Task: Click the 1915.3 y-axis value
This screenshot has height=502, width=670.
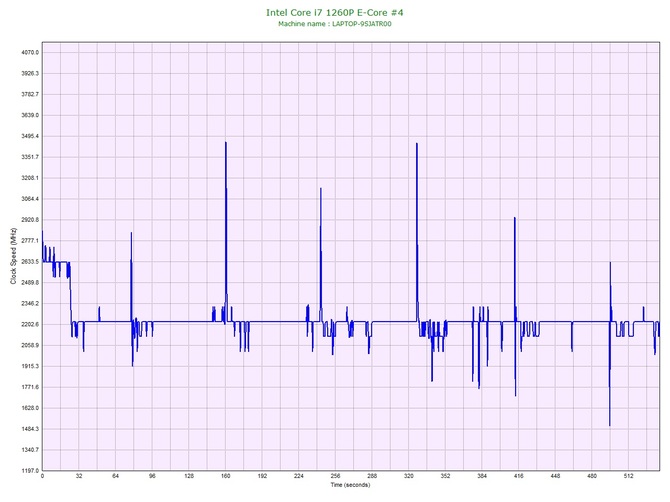Action: point(30,367)
